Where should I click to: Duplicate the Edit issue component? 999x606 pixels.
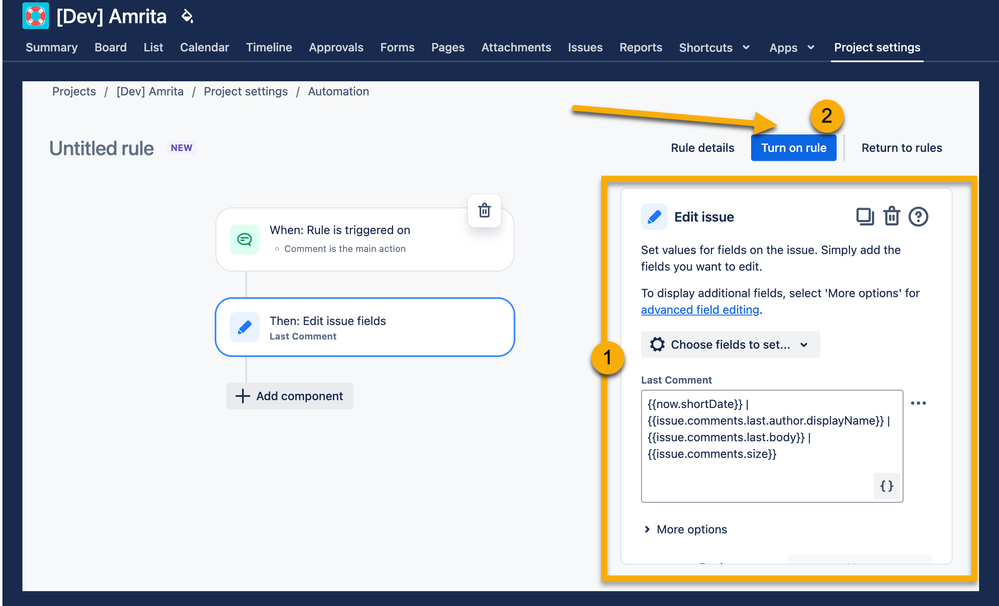click(865, 217)
